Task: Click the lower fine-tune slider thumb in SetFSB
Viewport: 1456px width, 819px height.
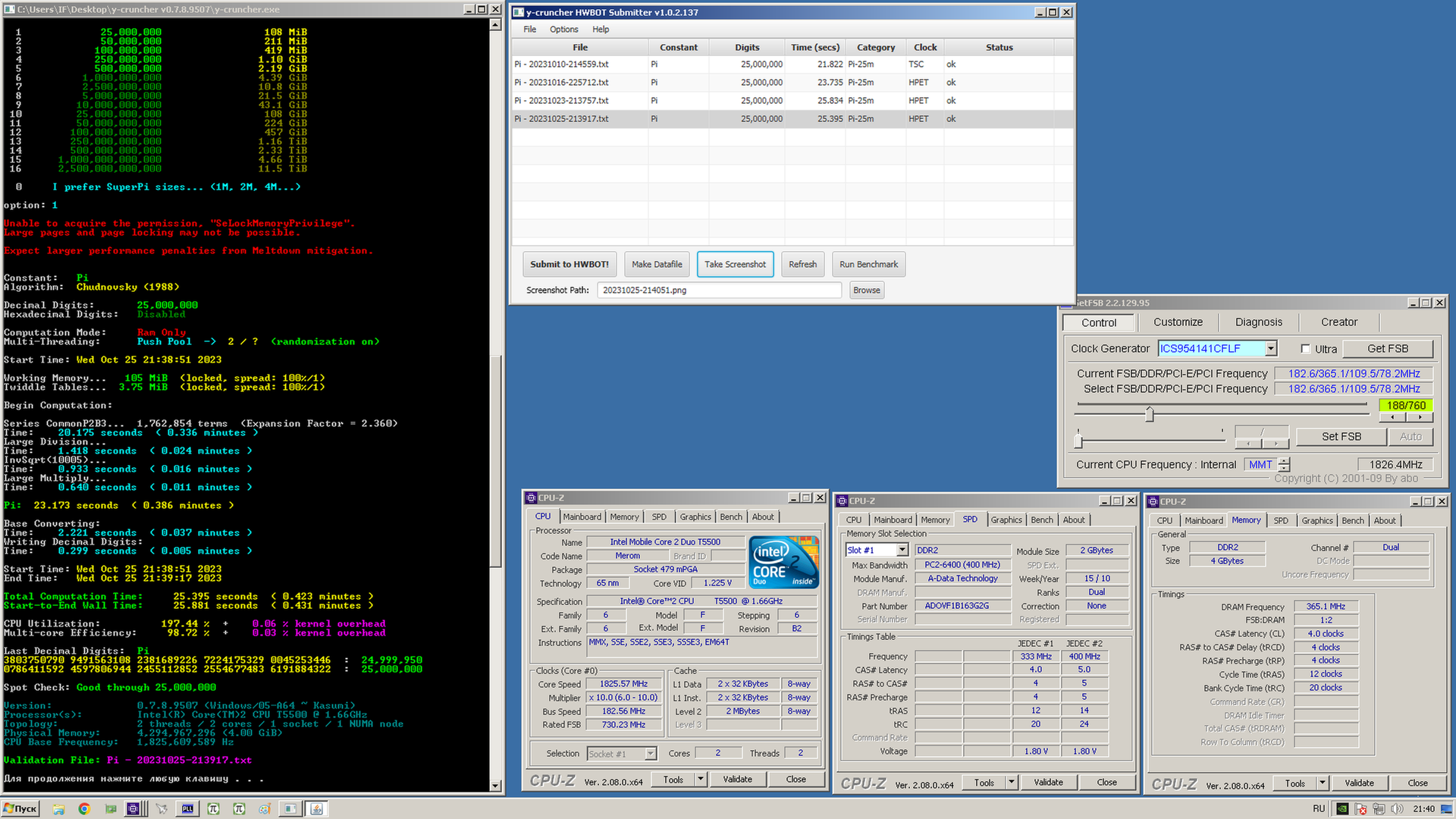Action: click(x=1078, y=439)
